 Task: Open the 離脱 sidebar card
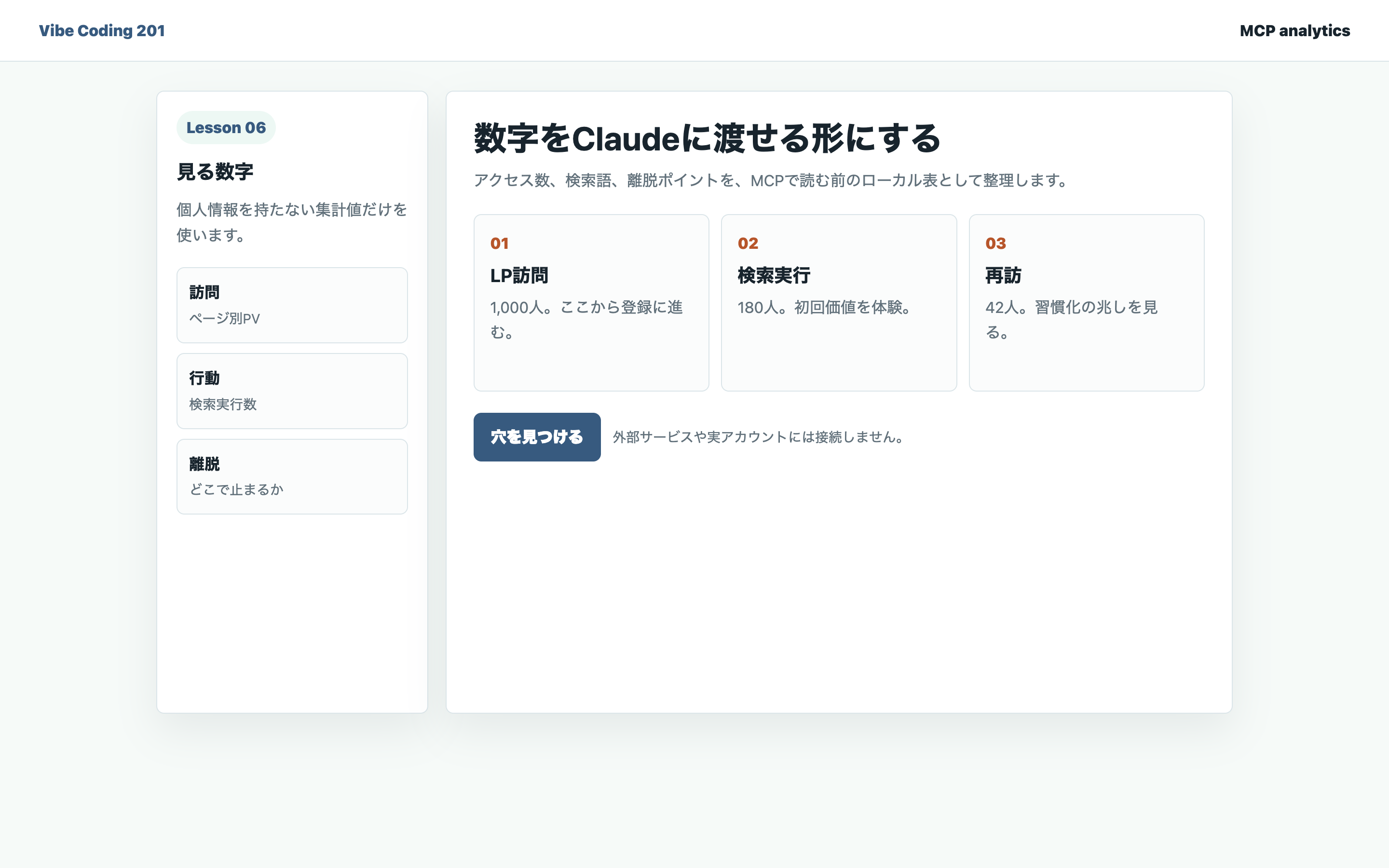(x=292, y=476)
